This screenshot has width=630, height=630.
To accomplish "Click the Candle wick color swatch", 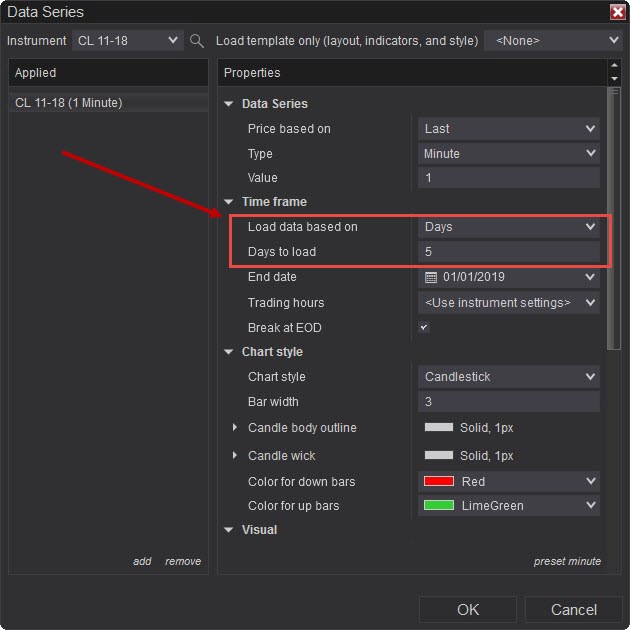I will [439, 455].
